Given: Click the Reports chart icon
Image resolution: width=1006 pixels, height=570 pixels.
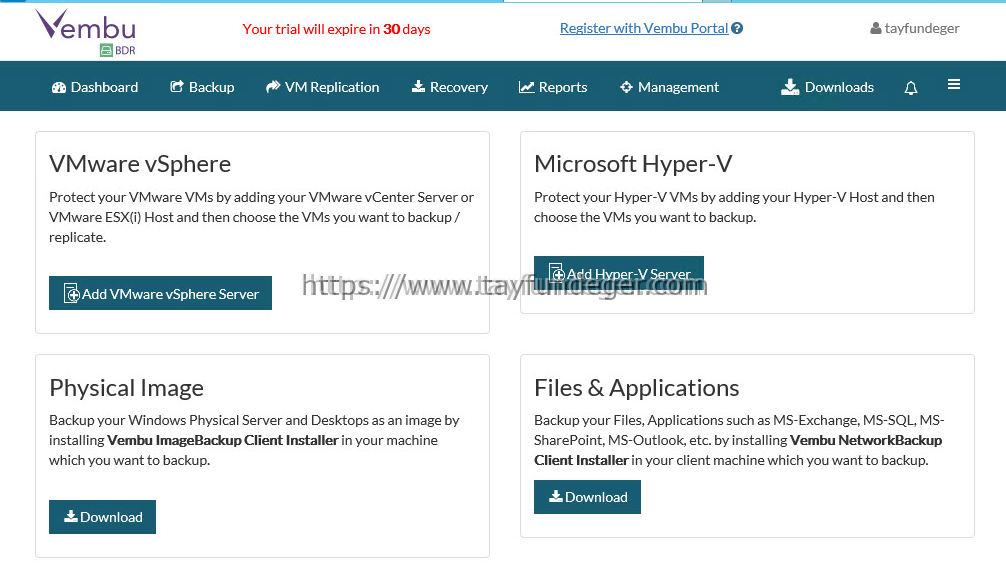Looking at the screenshot, I should tap(527, 87).
